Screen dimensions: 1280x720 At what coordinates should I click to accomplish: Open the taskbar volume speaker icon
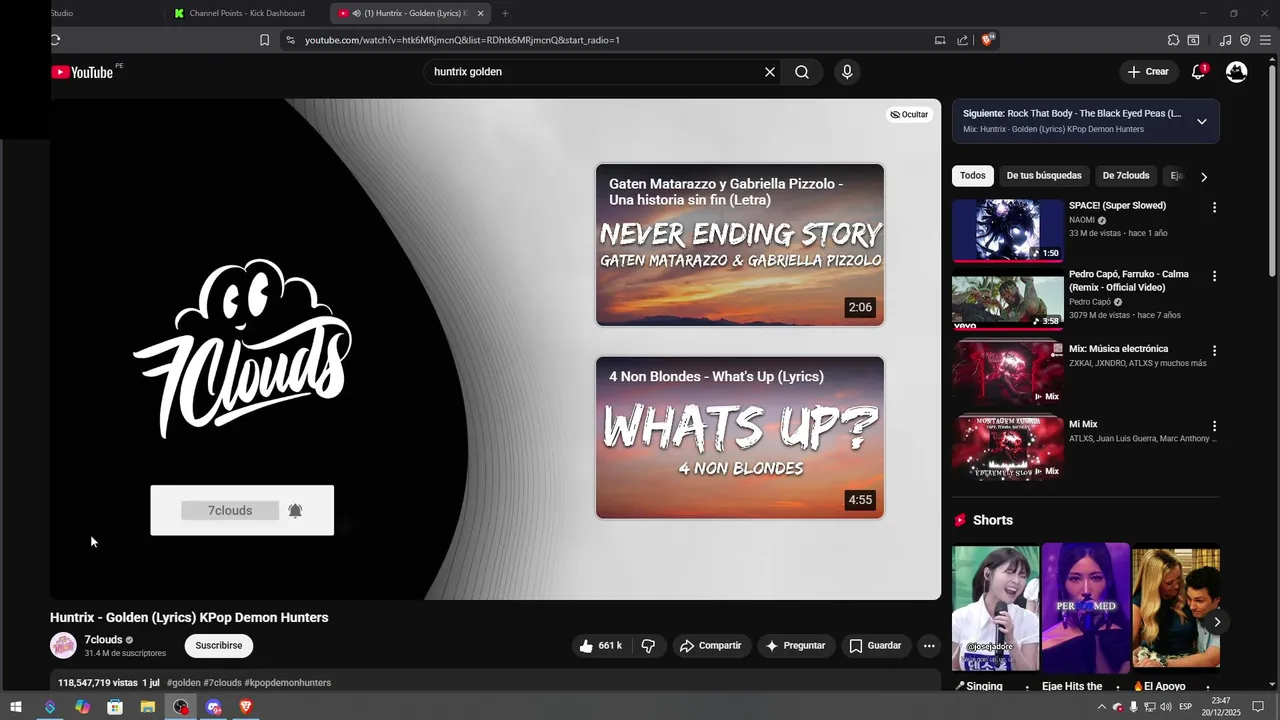[1166, 707]
